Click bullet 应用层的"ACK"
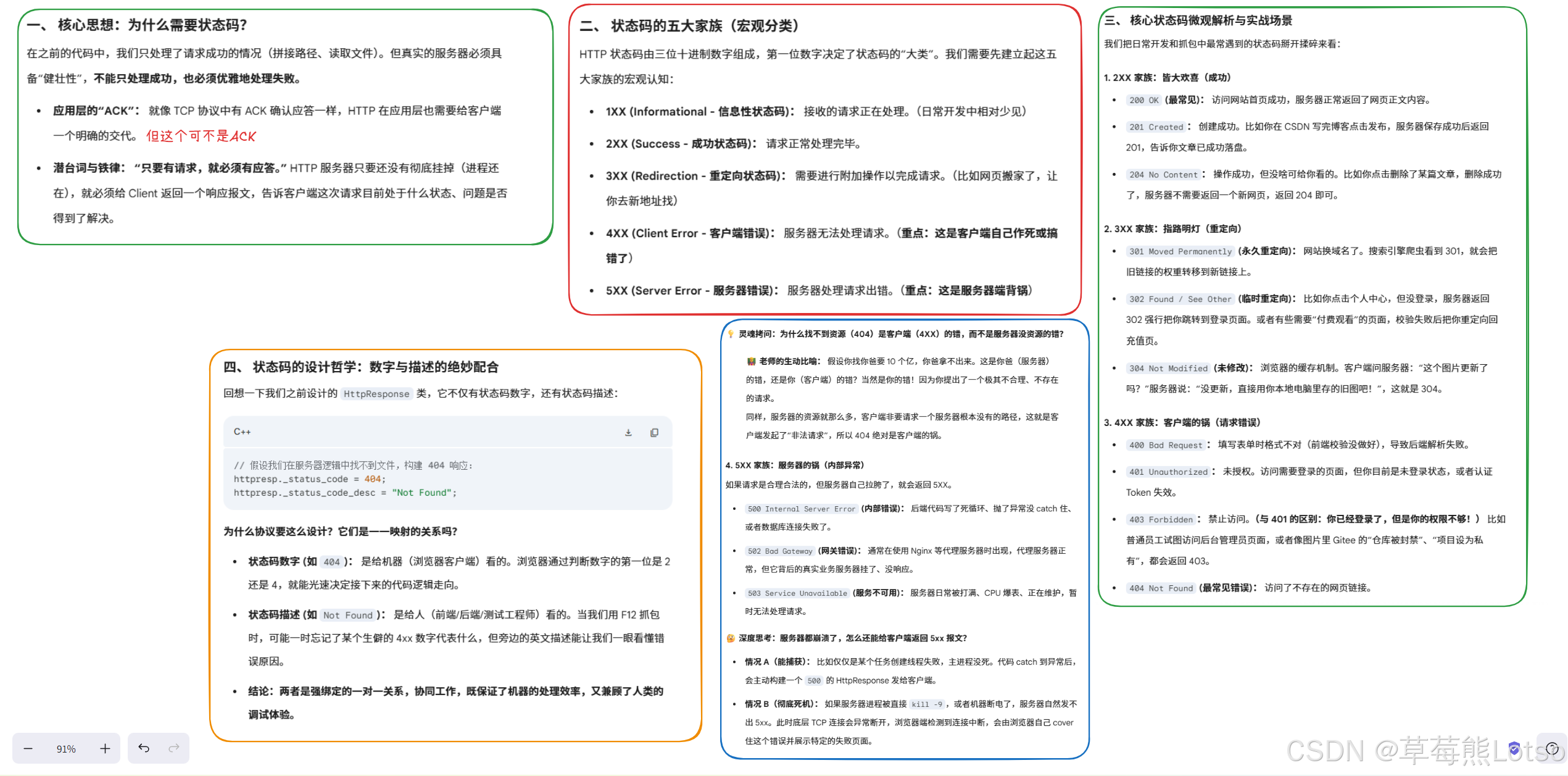Screen dimensions: 1568x776 click(277, 123)
